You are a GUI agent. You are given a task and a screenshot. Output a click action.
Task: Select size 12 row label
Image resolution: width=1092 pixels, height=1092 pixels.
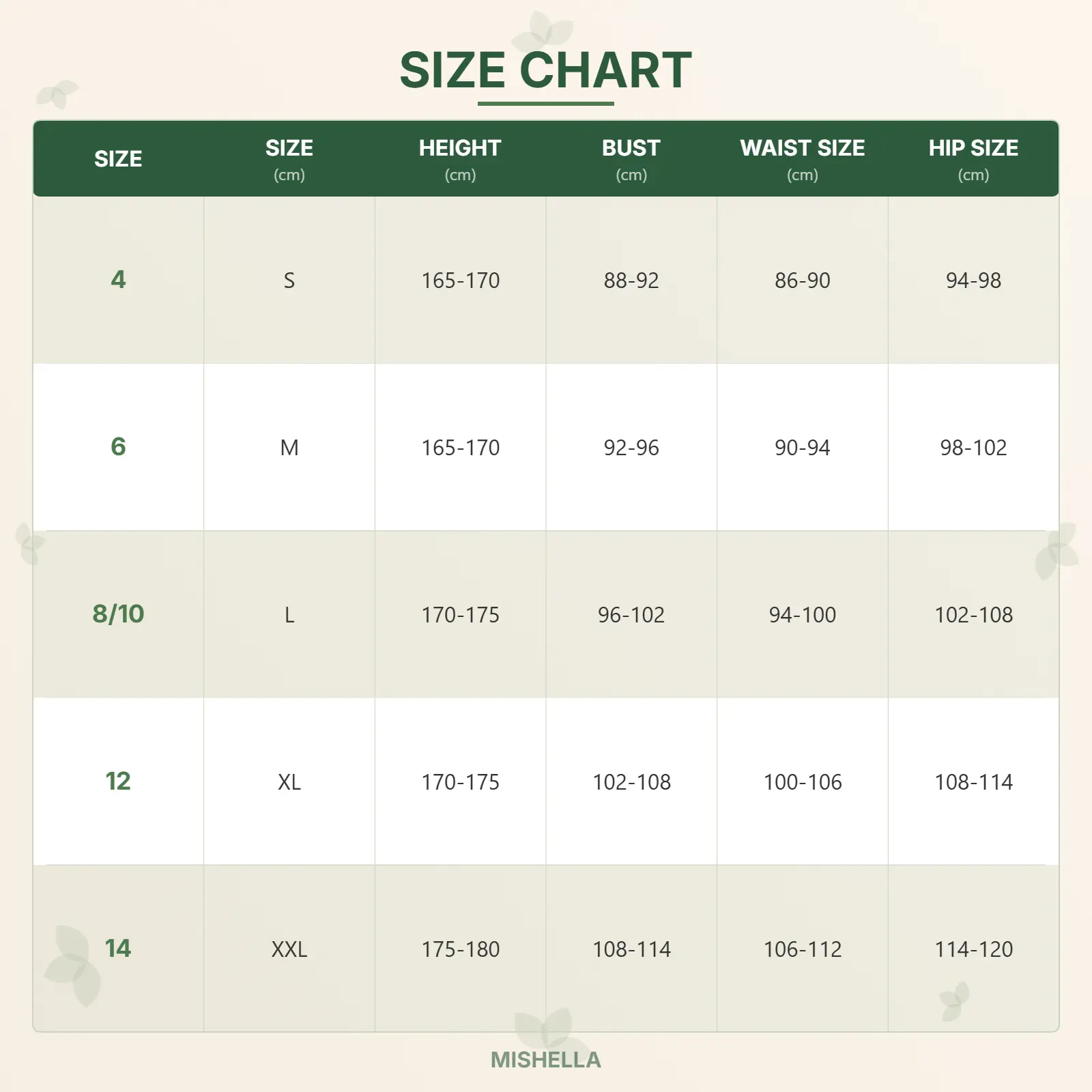coord(118,781)
